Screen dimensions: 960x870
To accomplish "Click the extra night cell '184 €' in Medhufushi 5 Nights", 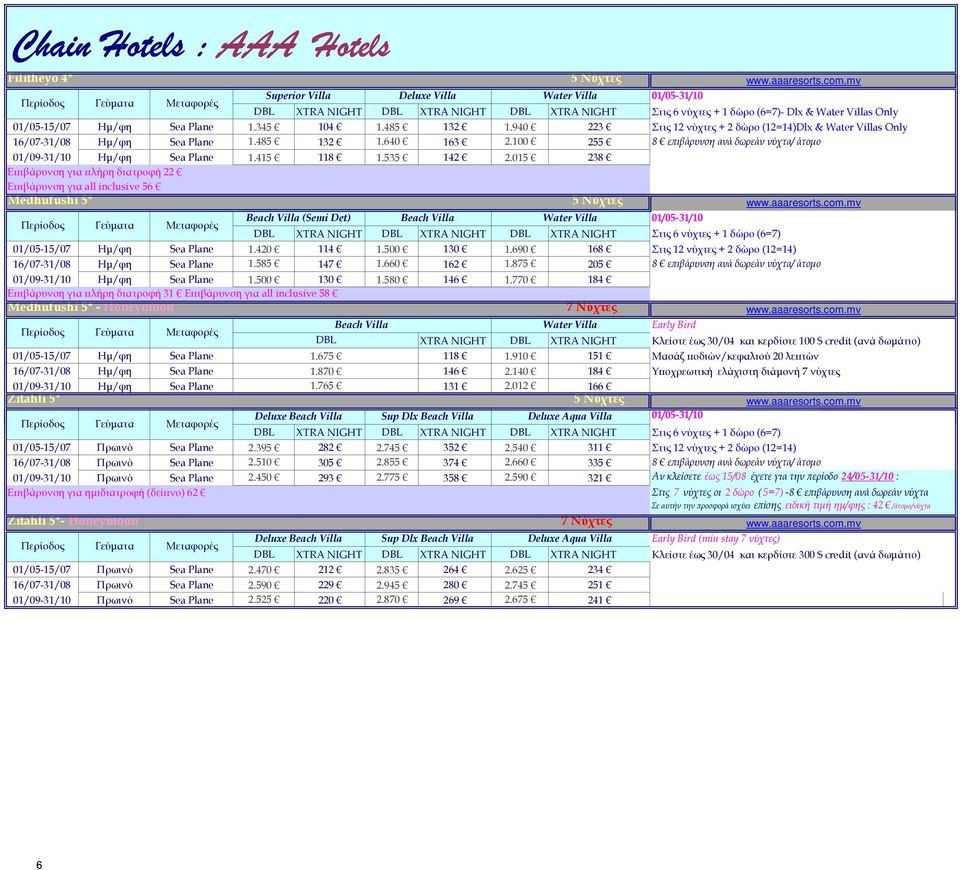I will click(599, 279).
